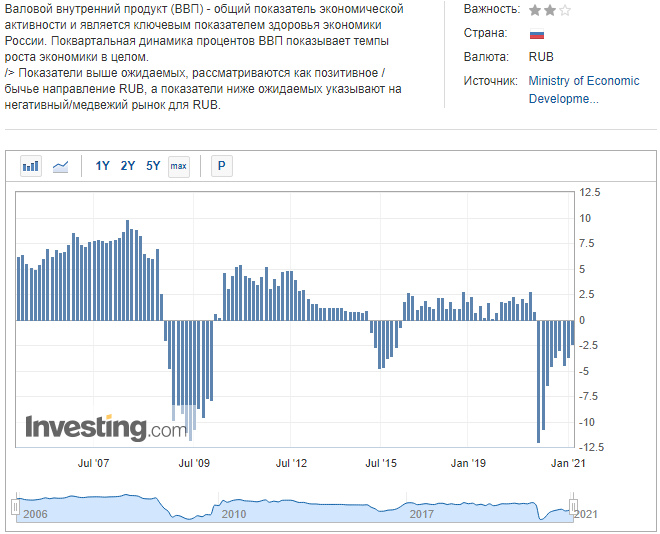Click the RUB currency value
This screenshot has height=534, width=660.
tap(541, 57)
